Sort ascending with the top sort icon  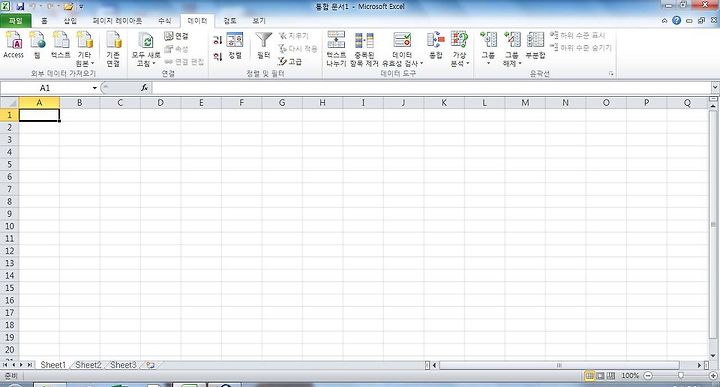coord(218,40)
